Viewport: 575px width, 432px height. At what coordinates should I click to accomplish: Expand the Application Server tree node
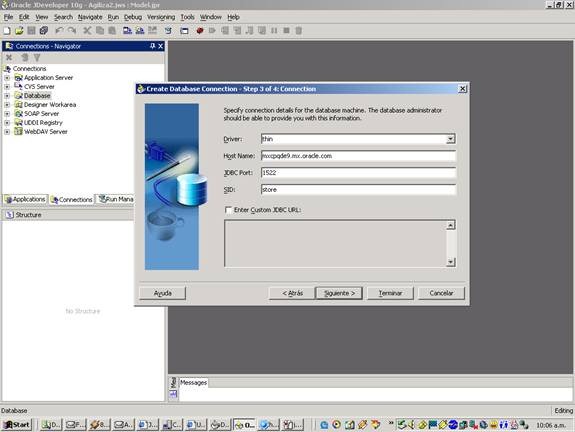pyautogui.click(x=7, y=78)
